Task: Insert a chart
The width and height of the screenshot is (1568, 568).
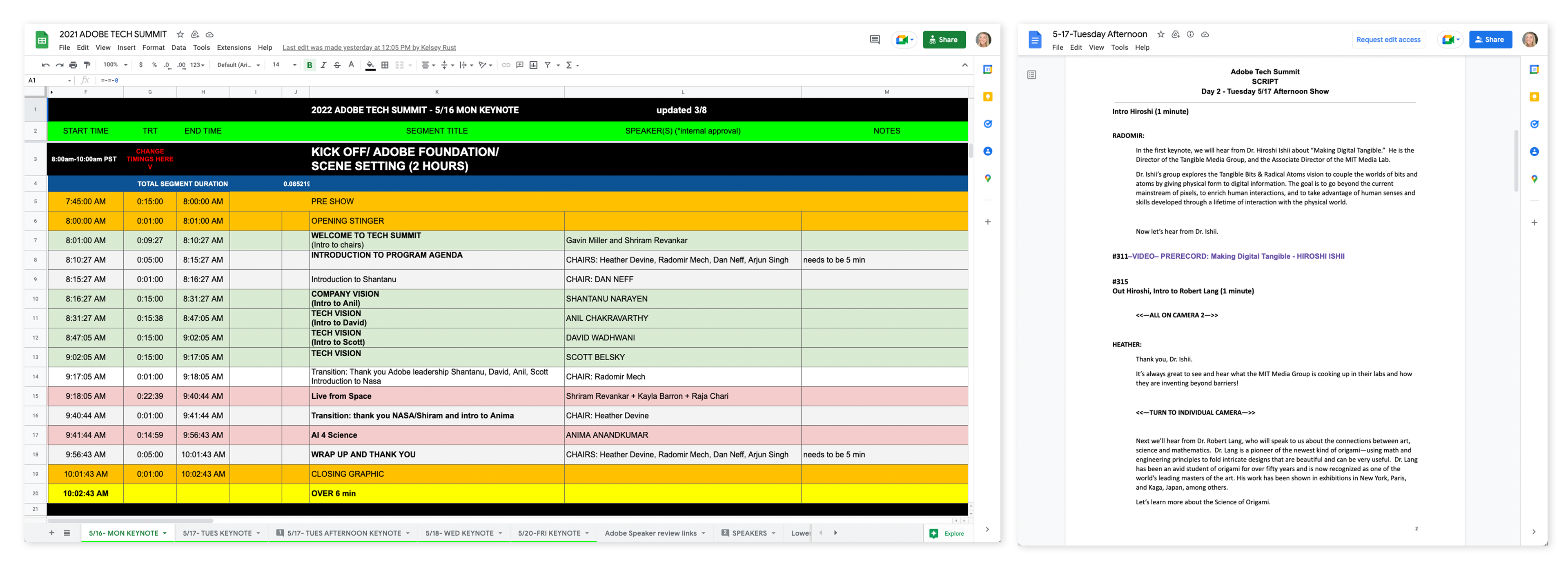Action: tap(533, 65)
